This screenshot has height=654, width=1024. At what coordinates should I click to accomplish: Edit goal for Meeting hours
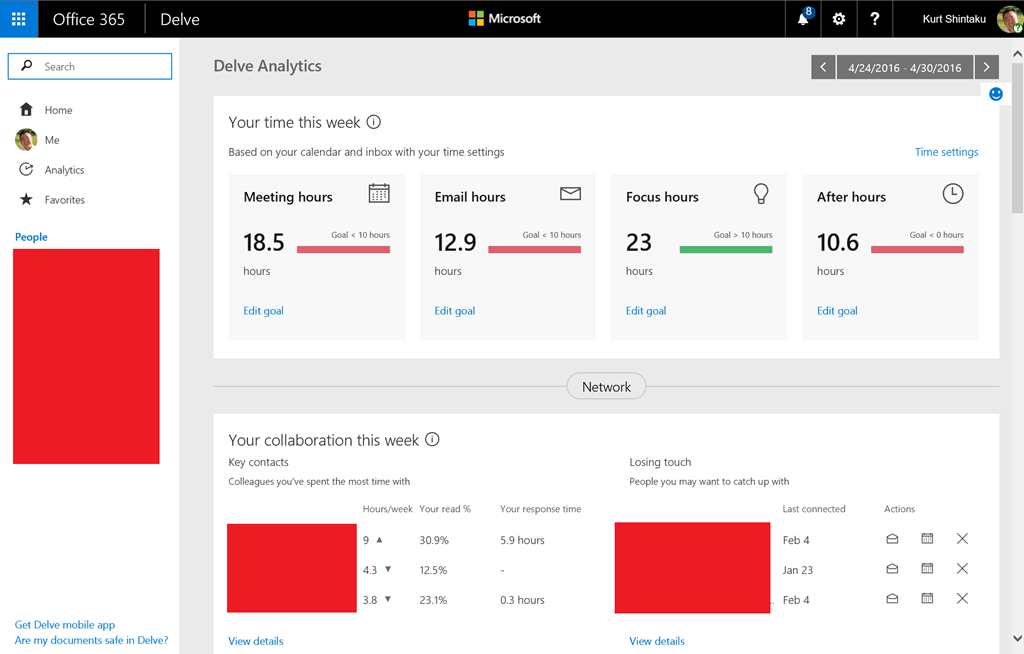click(263, 310)
